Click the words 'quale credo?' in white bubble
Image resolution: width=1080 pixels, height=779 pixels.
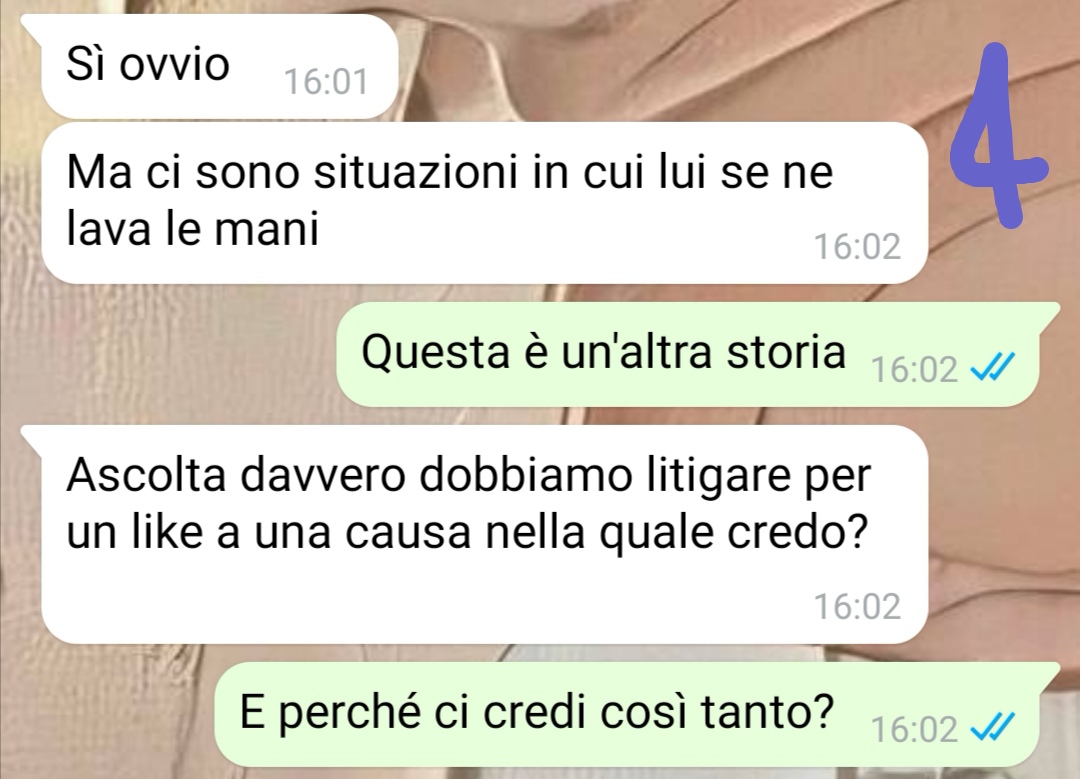(x=731, y=533)
